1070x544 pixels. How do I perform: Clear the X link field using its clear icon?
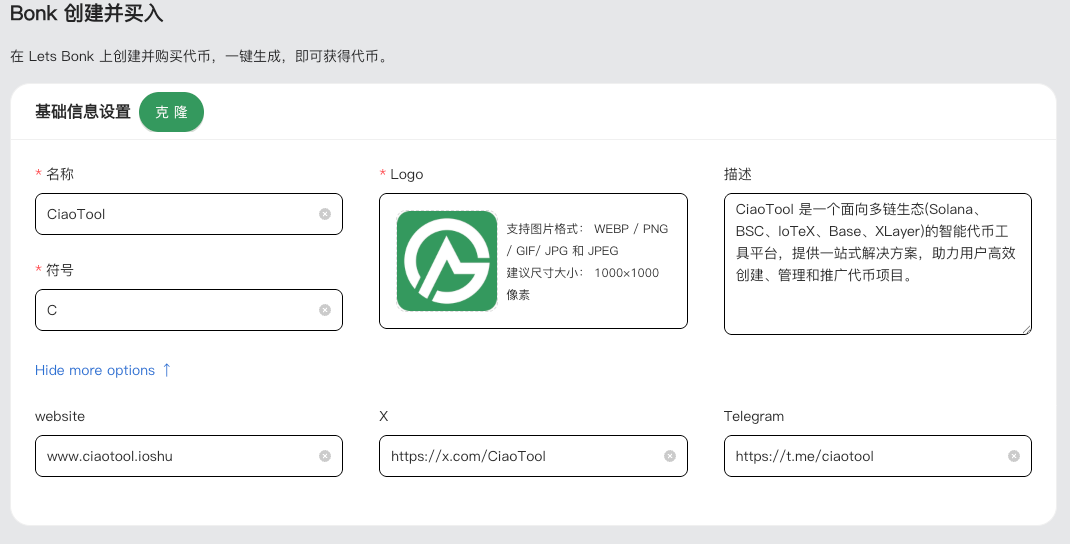point(669,456)
